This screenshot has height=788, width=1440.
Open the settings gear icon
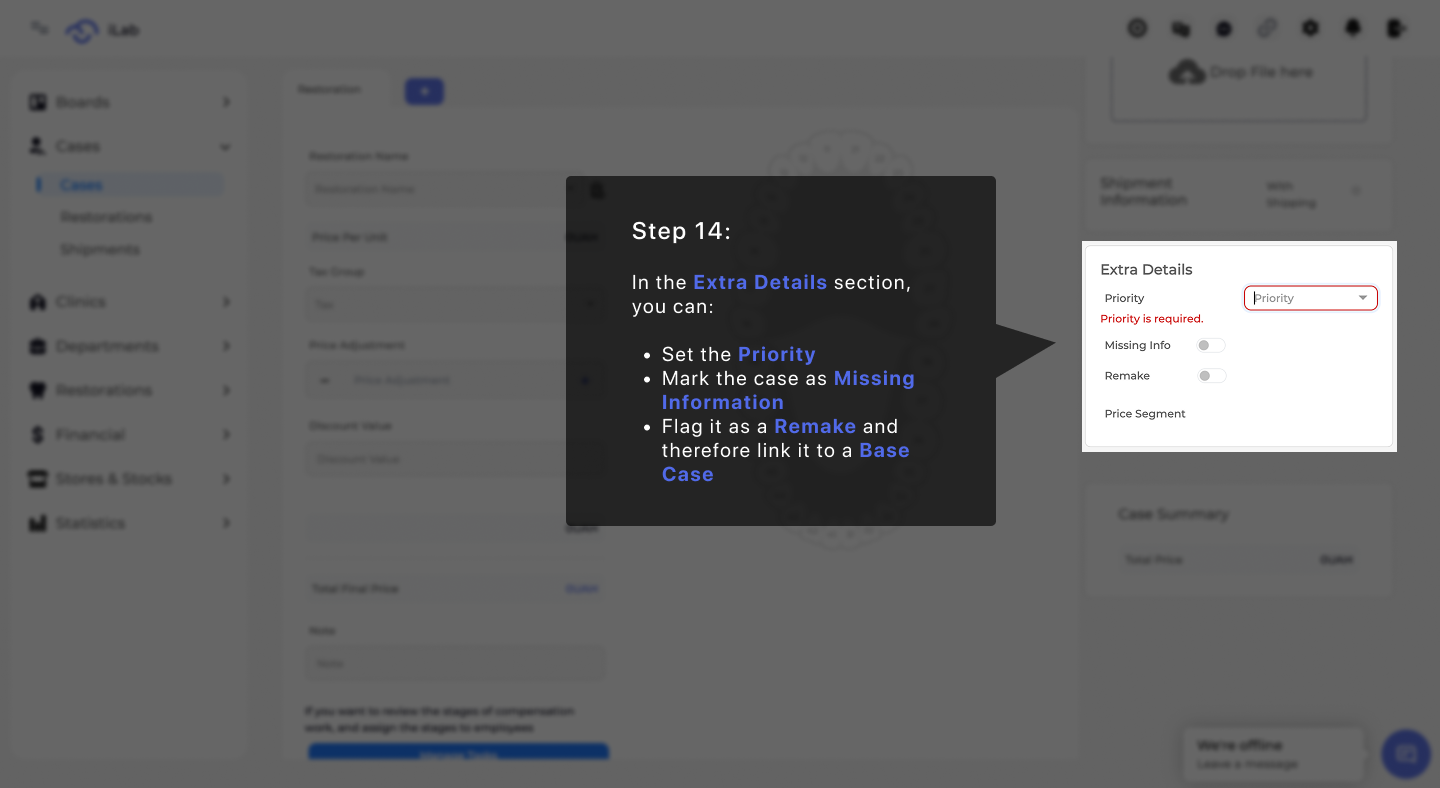(x=1310, y=29)
